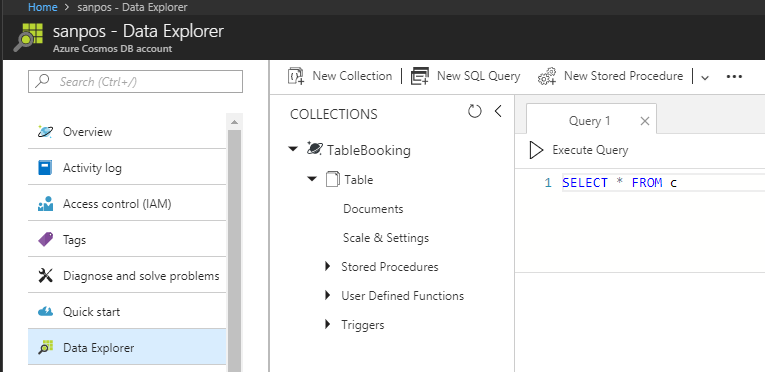The image size is (765, 372).
Task: Click the Home breadcrumb link
Action: pyautogui.click(x=42, y=7)
